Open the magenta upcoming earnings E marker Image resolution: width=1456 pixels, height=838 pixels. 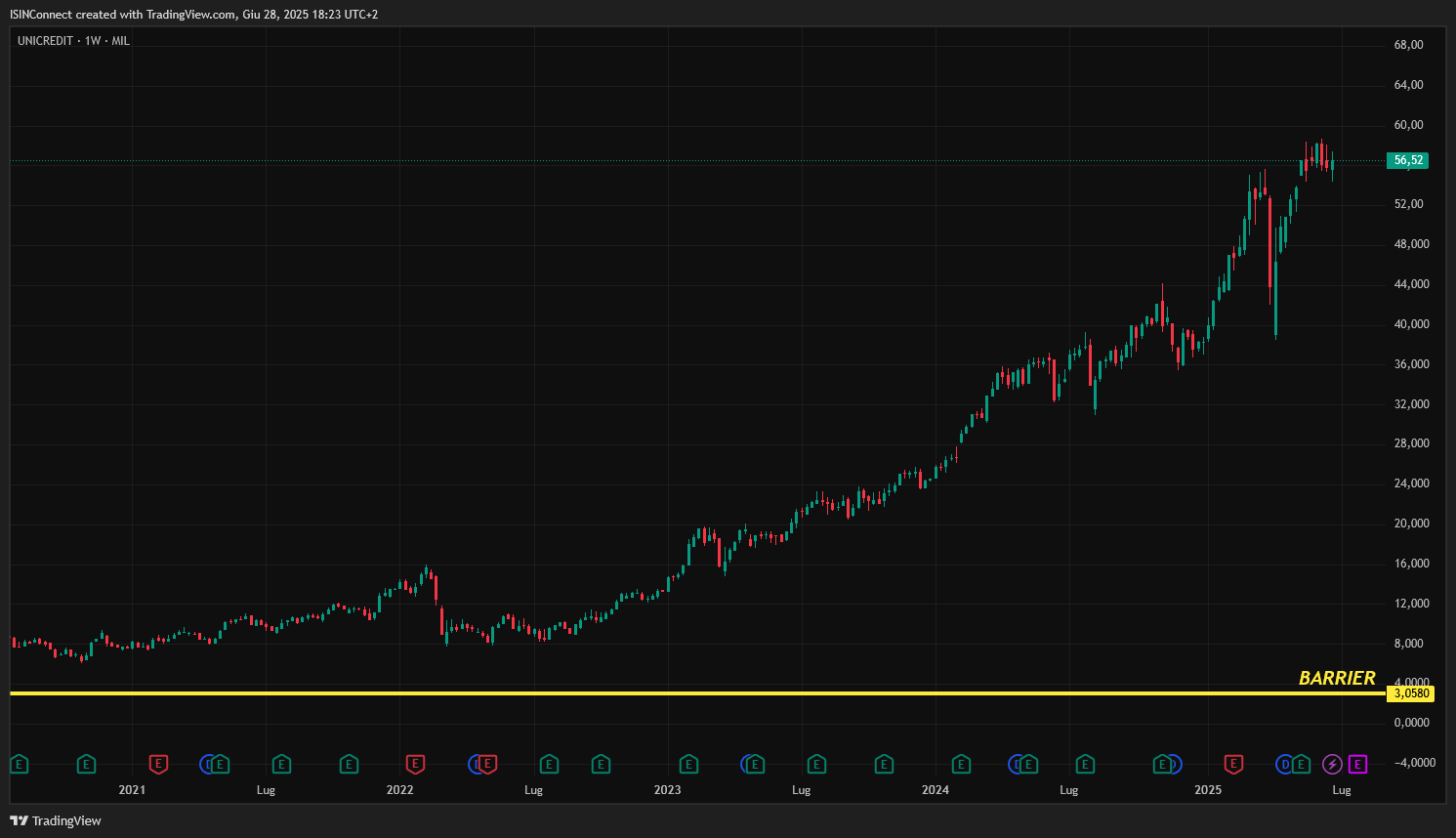tap(1358, 765)
